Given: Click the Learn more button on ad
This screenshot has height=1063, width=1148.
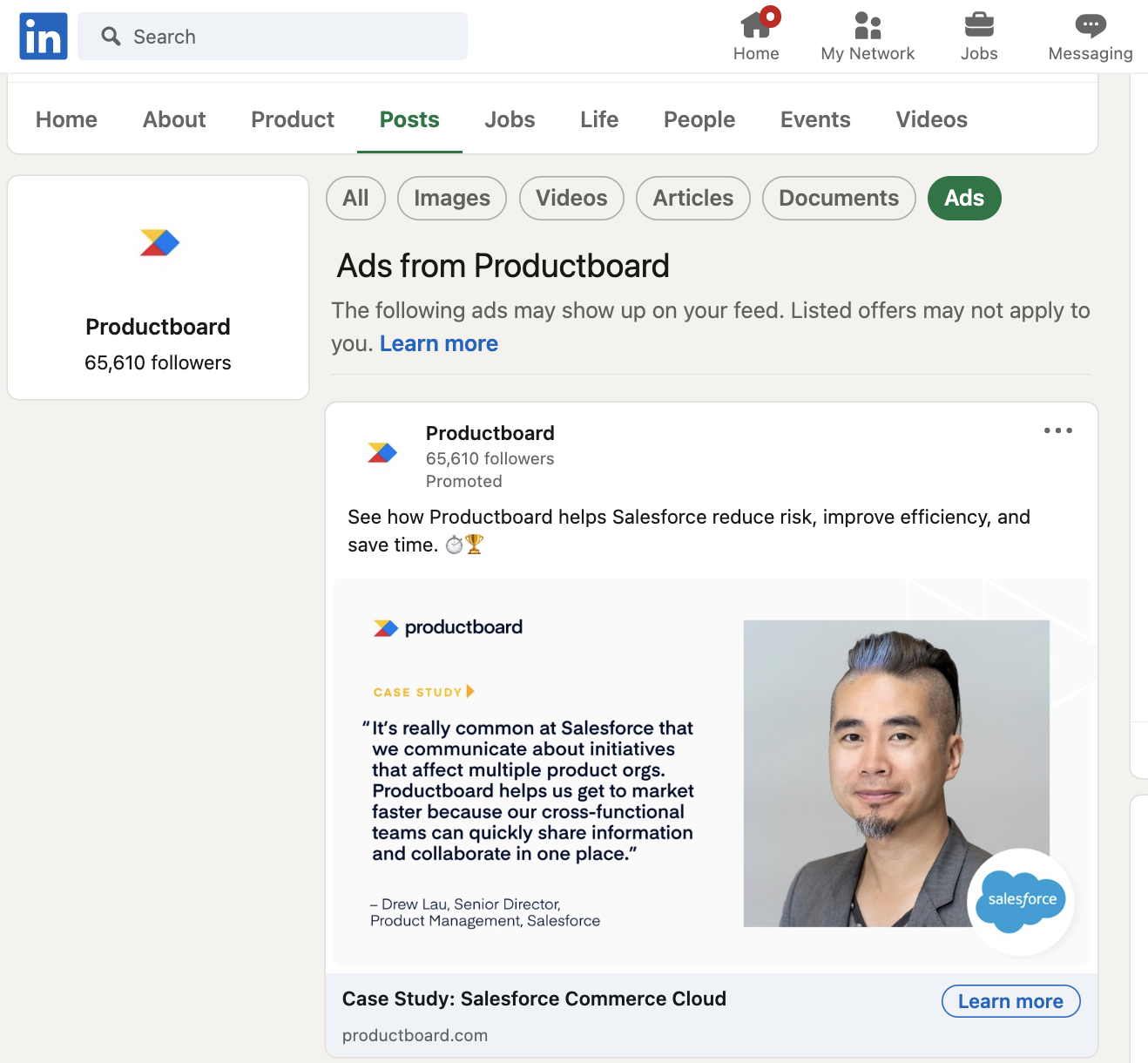Looking at the screenshot, I should click(x=1010, y=1001).
